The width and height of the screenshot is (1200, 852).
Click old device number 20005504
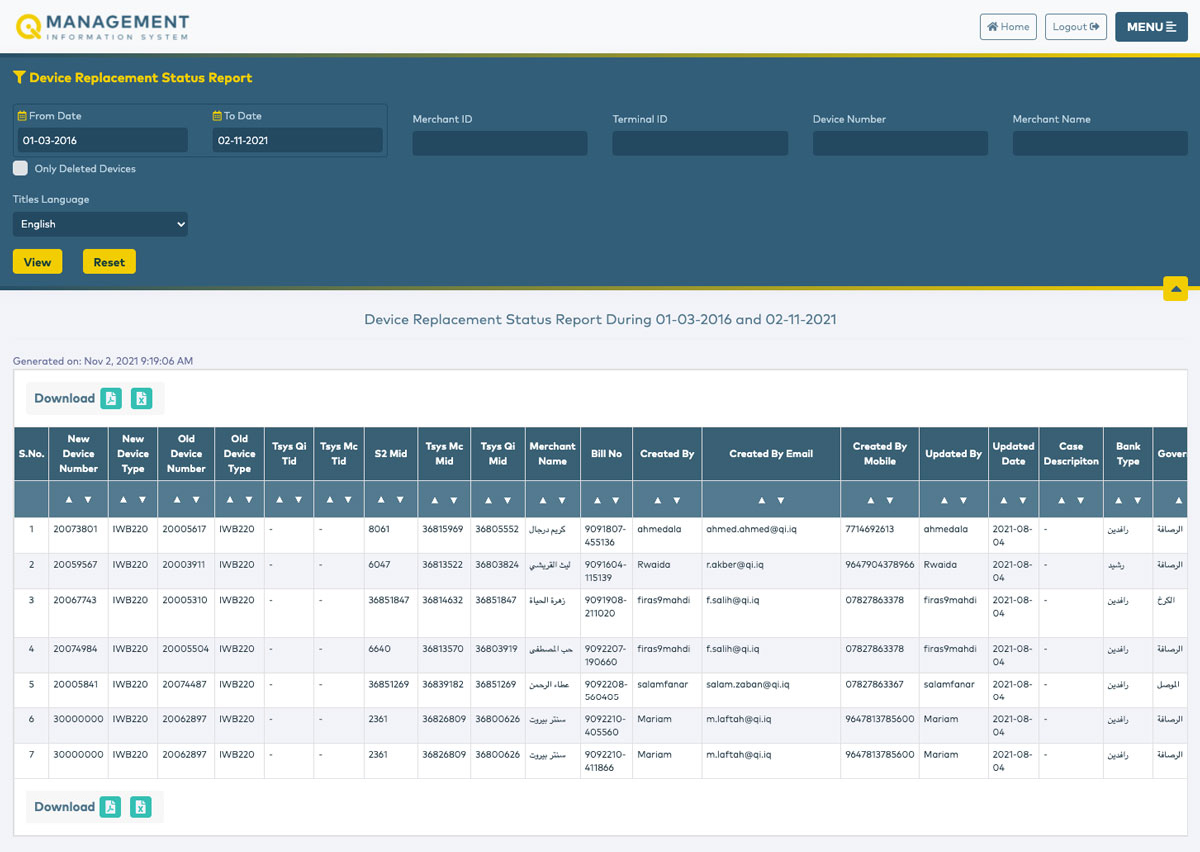click(x=186, y=649)
